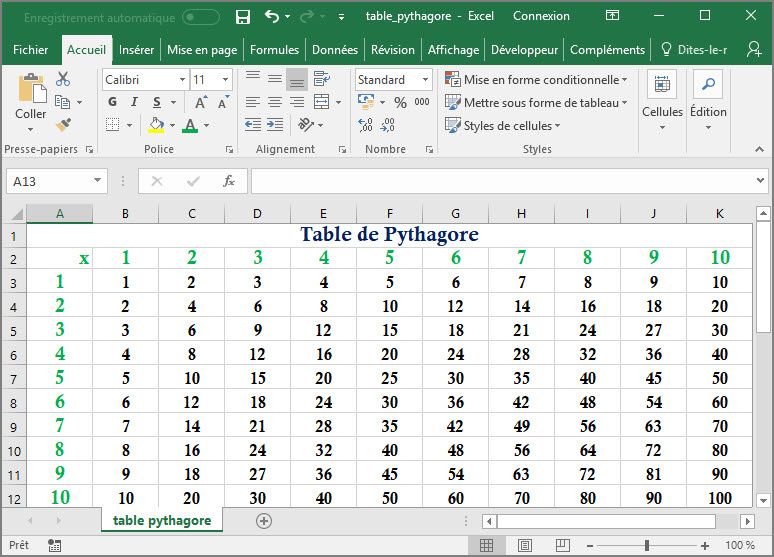Apply thousands separator 000 format
The height and width of the screenshot is (557, 774).
(422, 102)
